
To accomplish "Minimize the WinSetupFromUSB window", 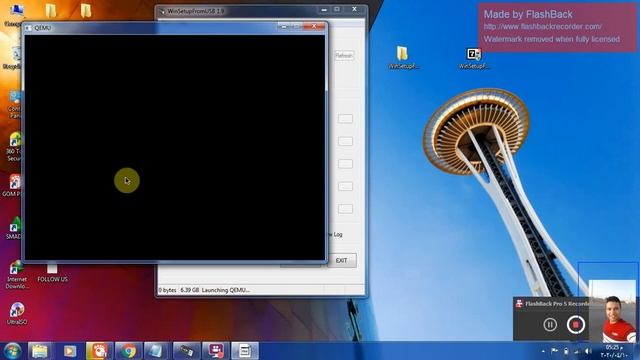I will pos(324,9).
